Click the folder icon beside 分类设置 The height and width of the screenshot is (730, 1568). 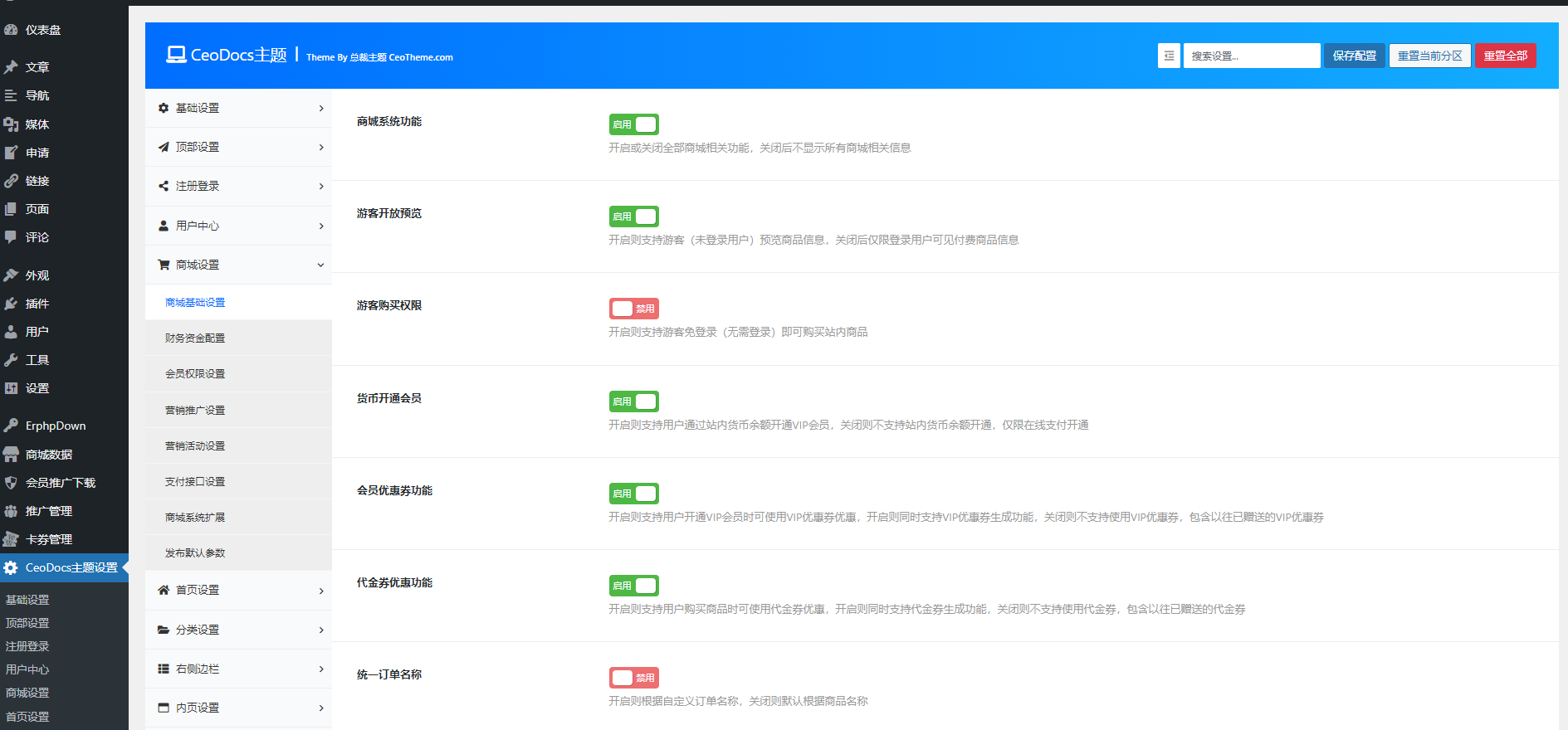coord(164,630)
